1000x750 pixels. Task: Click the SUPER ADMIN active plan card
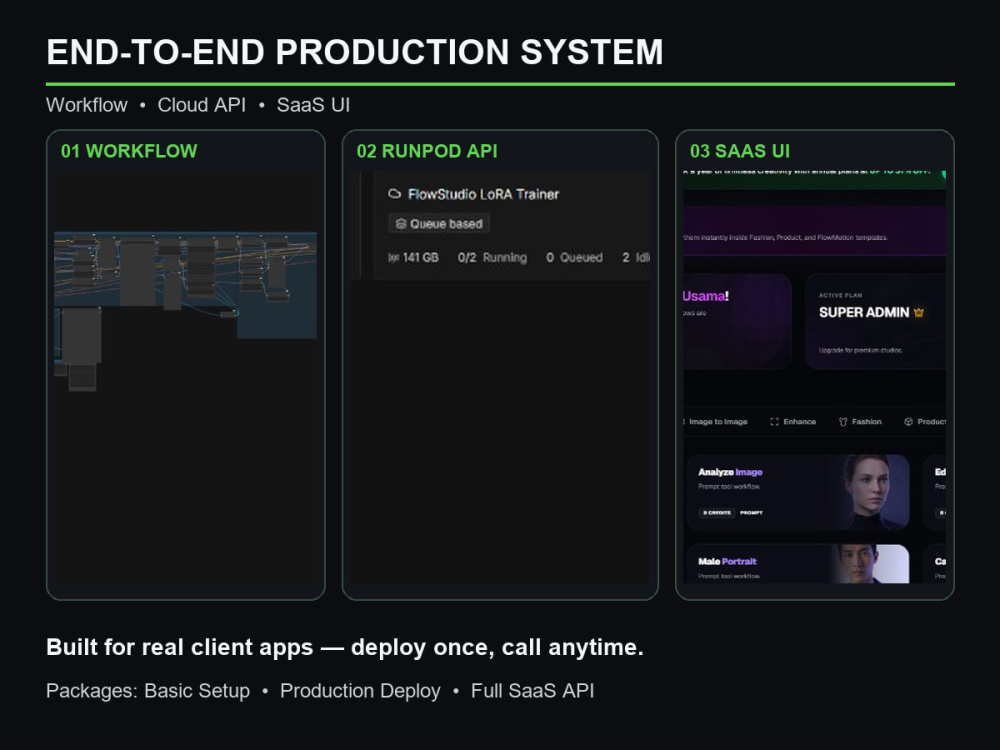click(876, 321)
